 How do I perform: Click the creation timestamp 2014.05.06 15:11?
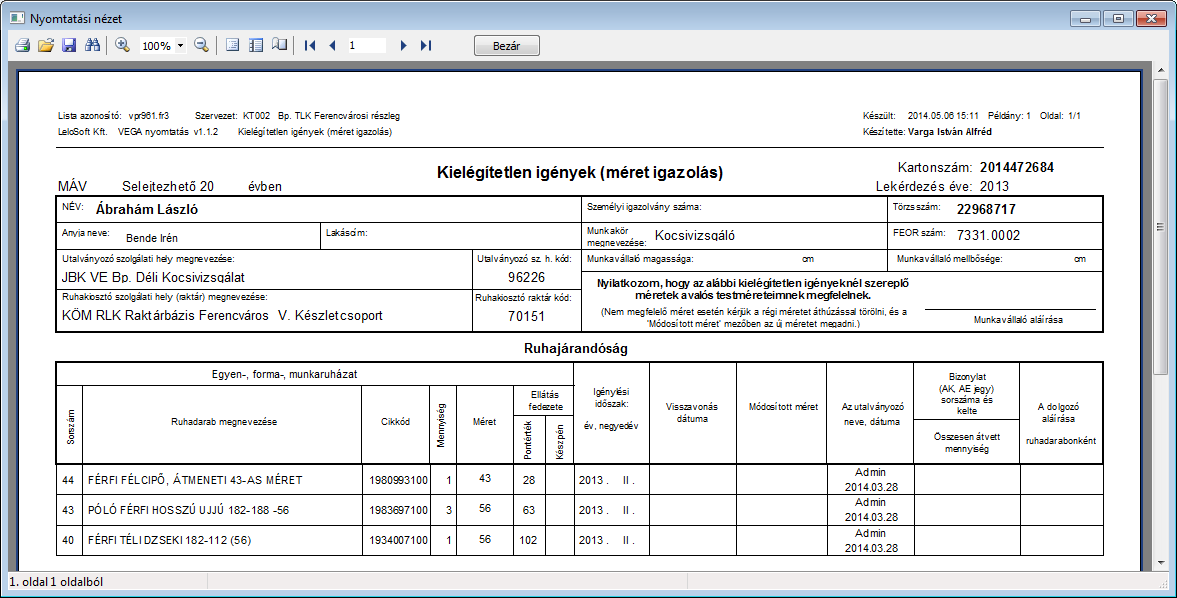[x=943, y=116]
